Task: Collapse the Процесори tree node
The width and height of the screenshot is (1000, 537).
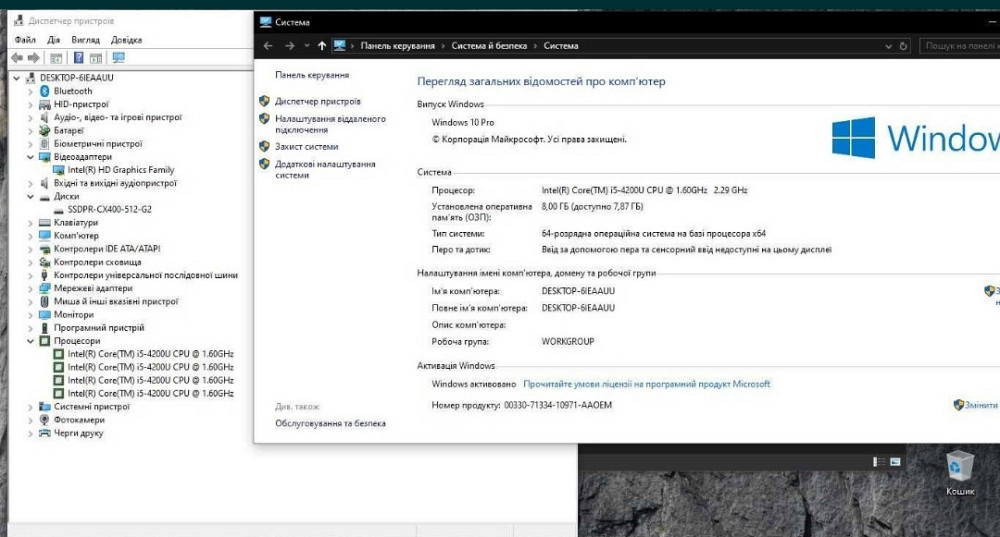Action: tap(31, 341)
